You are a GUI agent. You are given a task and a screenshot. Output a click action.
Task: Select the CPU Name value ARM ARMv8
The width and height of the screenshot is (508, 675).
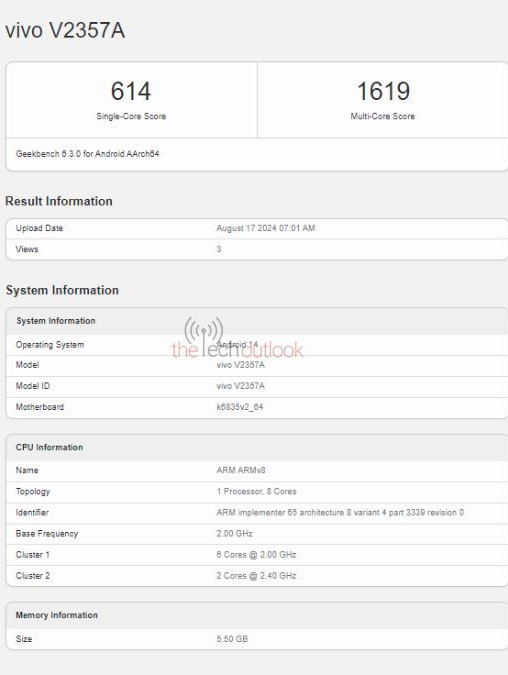(x=241, y=470)
